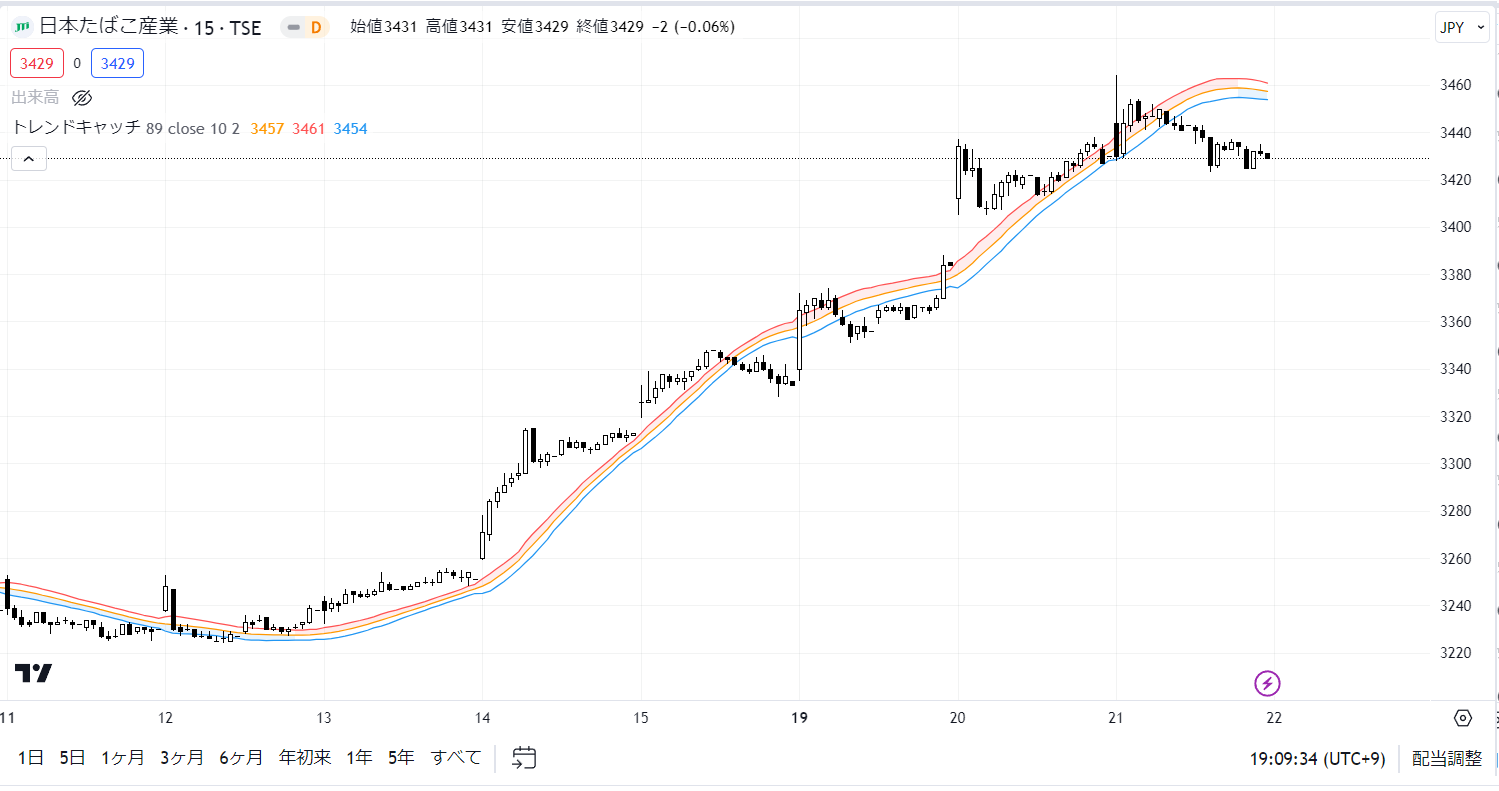Collapse the indicator legend with the chevron
The height and width of the screenshot is (791, 1499).
point(29,158)
